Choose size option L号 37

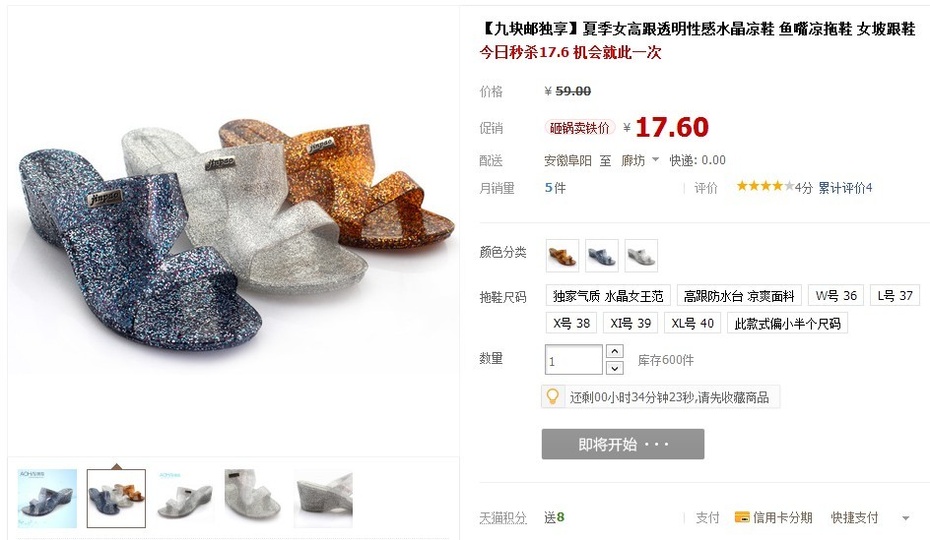[895, 296]
